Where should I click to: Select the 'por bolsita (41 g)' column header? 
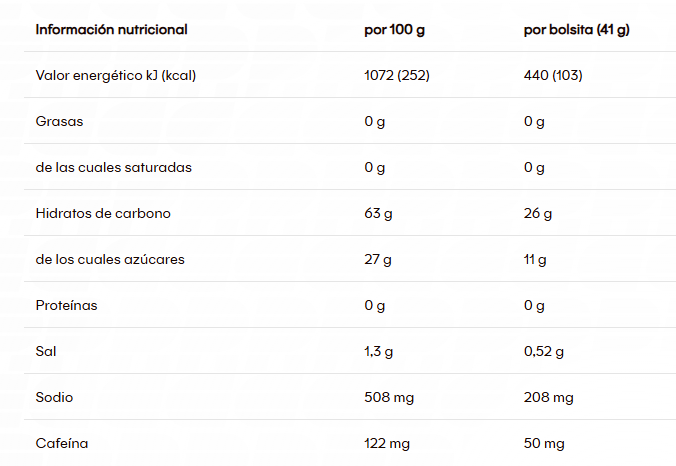(576, 30)
